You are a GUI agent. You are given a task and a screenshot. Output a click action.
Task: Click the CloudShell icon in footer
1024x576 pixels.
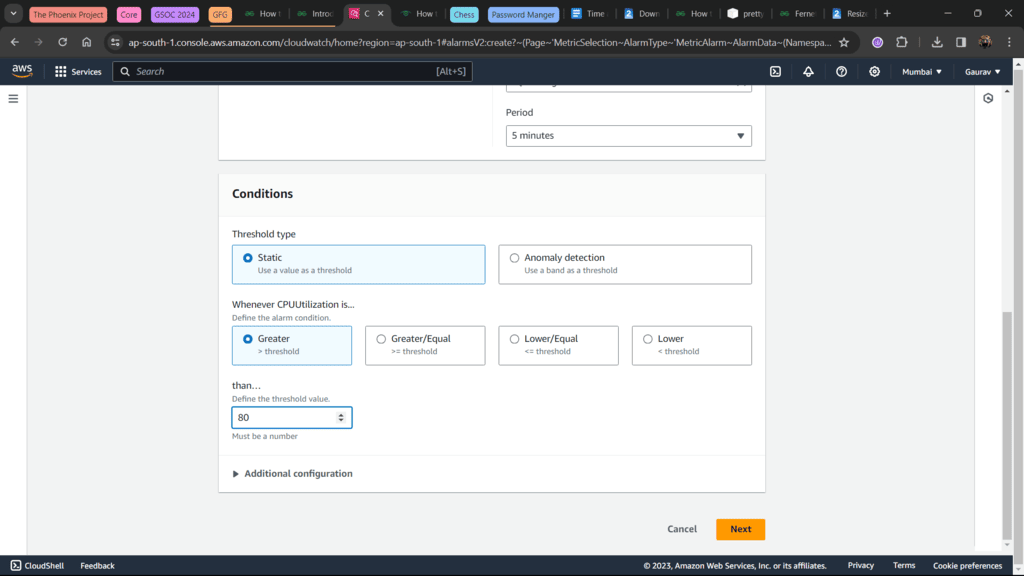pyautogui.click(x=16, y=566)
